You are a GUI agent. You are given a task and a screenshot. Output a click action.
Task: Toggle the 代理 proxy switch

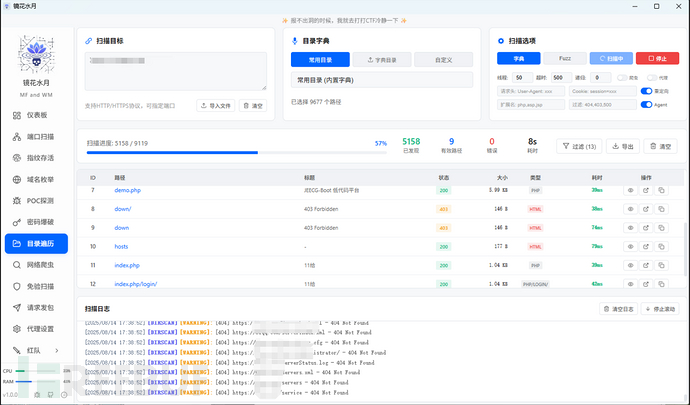[x=652, y=77]
